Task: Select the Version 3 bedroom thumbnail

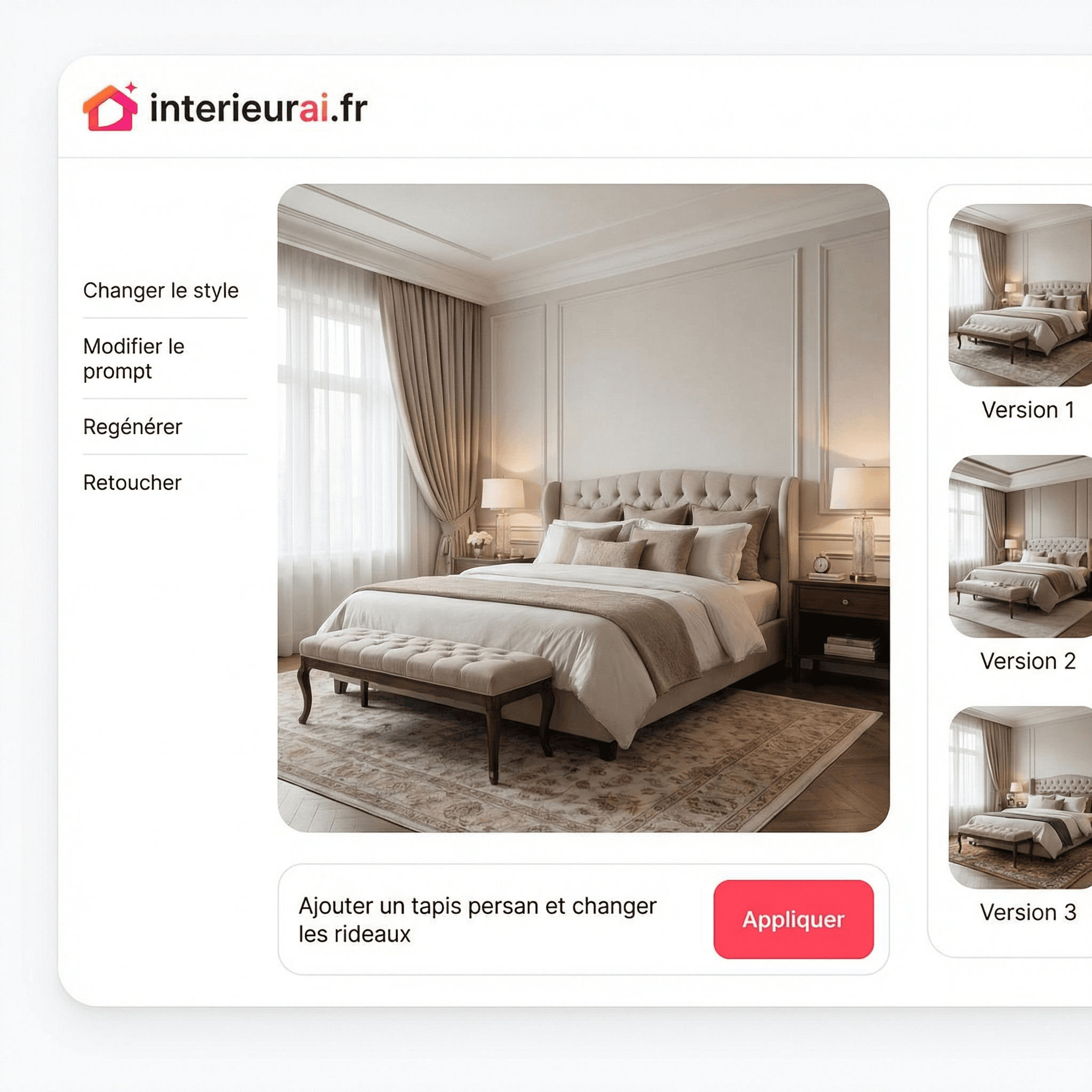Action: pos(1020,798)
